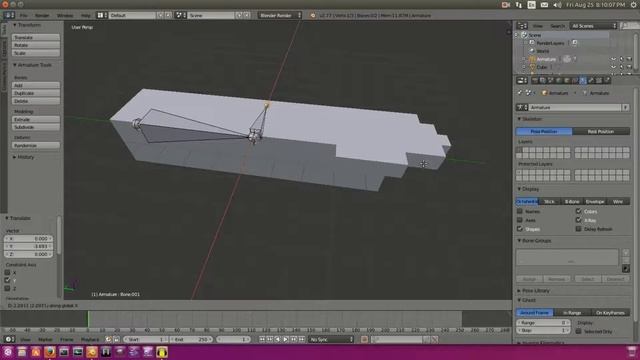Open the World properties tab icon

(x=558, y=80)
